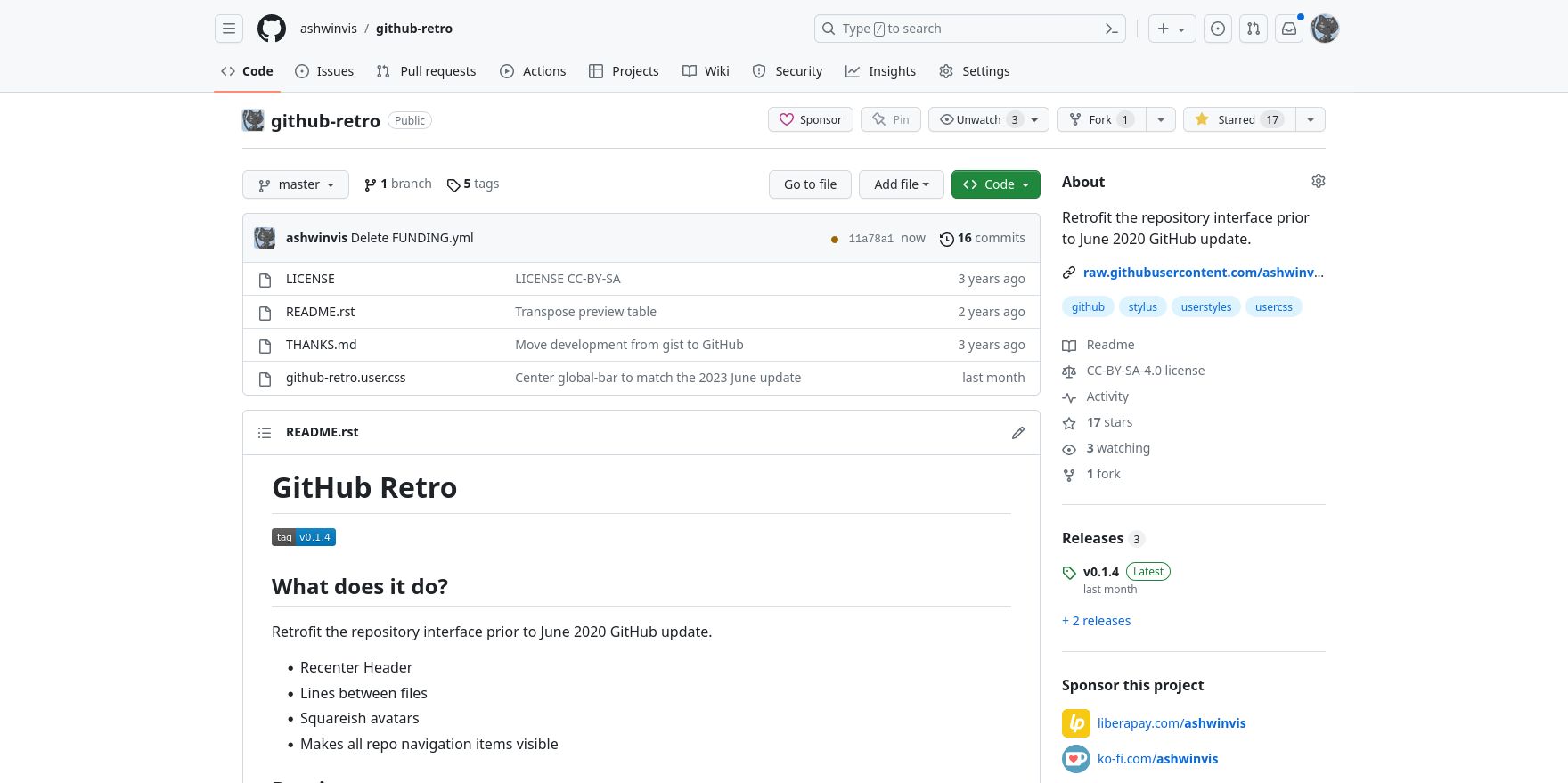Fork the repository with Fork button

pyautogui.click(x=1101, y=119)
